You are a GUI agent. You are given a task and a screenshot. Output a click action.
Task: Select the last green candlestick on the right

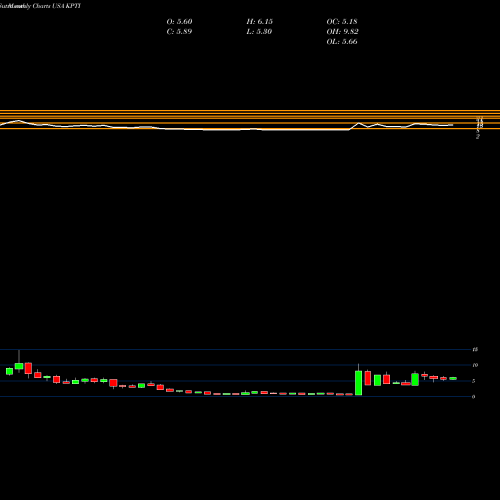453,378
